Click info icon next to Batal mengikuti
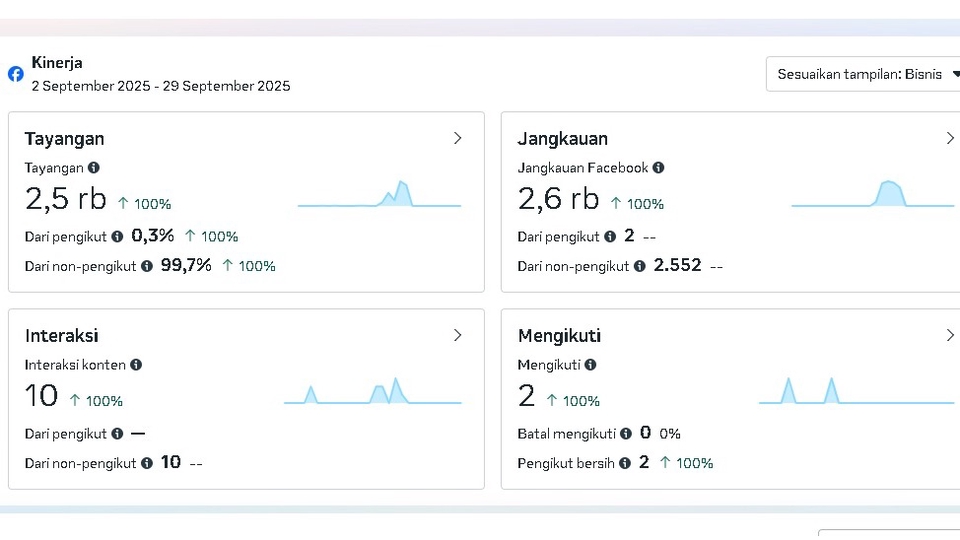The width and height of the screenshot is (960, 540). pos(626,434)
